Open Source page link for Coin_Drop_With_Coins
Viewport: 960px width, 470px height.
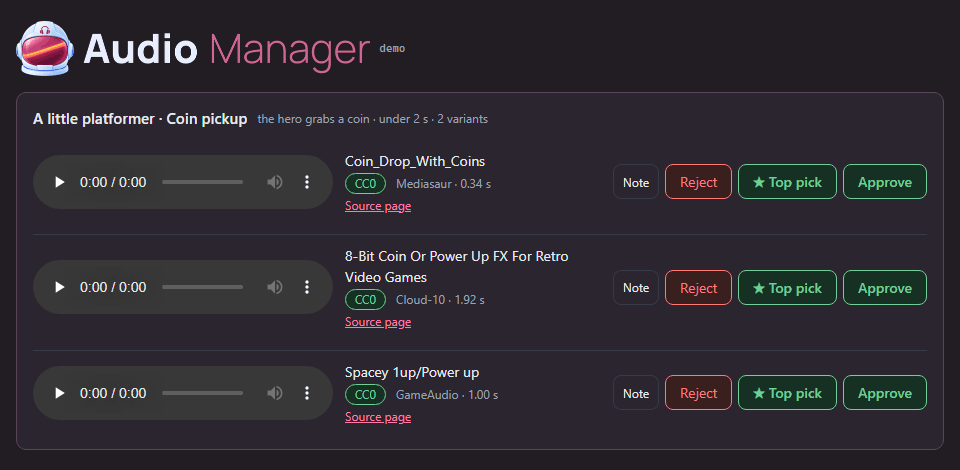point(378,206)
